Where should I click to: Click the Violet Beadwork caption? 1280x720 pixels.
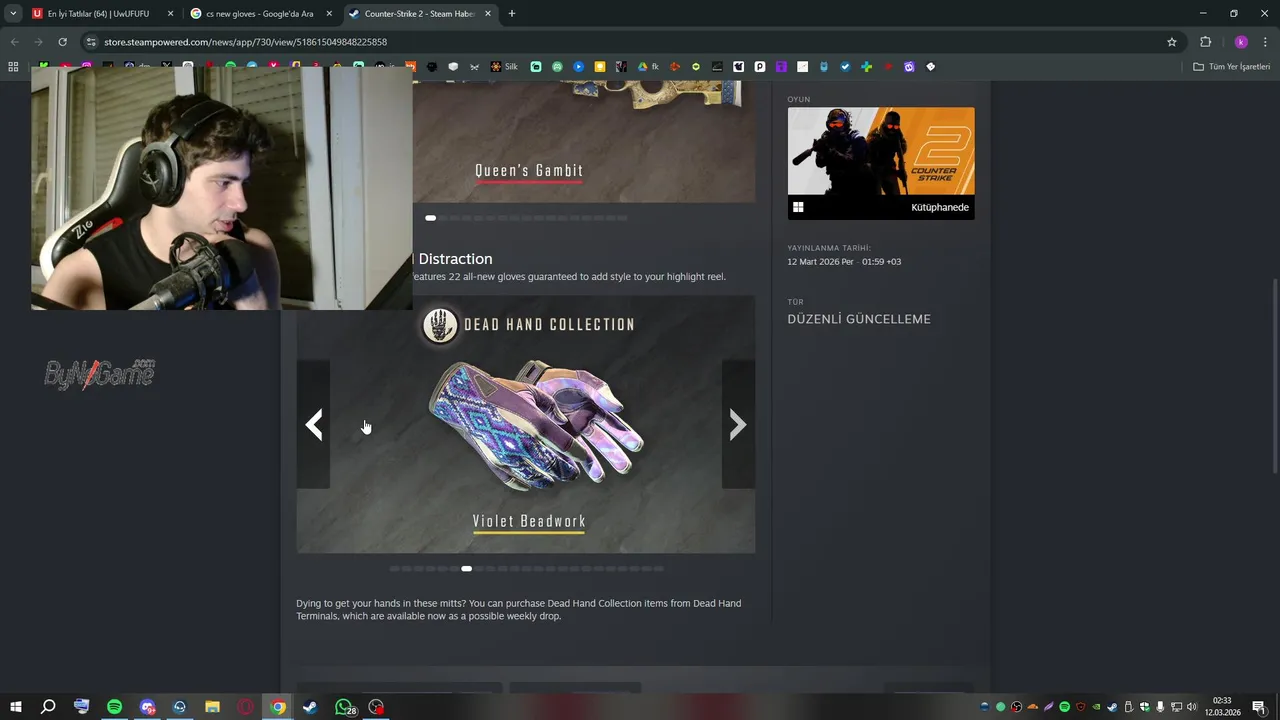529,522
